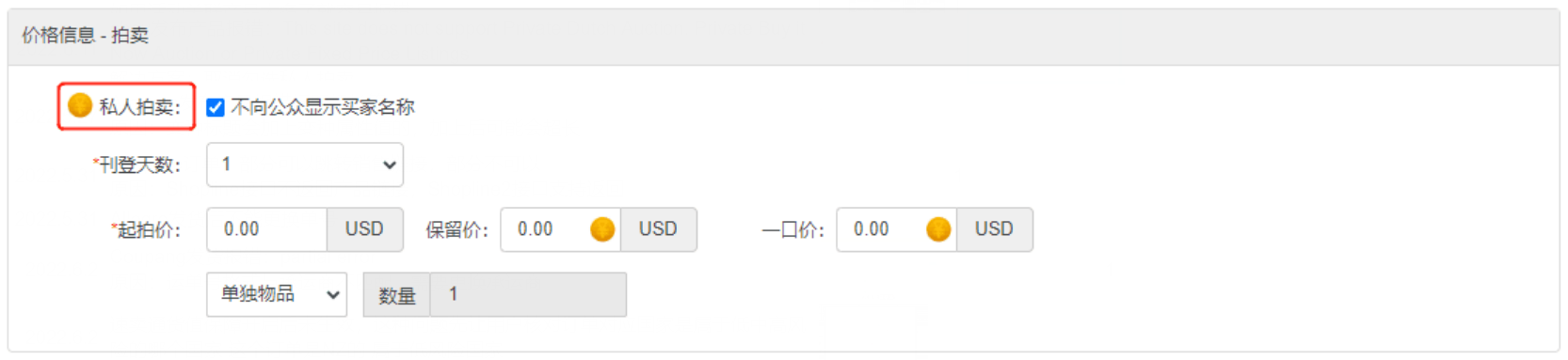Click the USD label next to 一口价

994,229
